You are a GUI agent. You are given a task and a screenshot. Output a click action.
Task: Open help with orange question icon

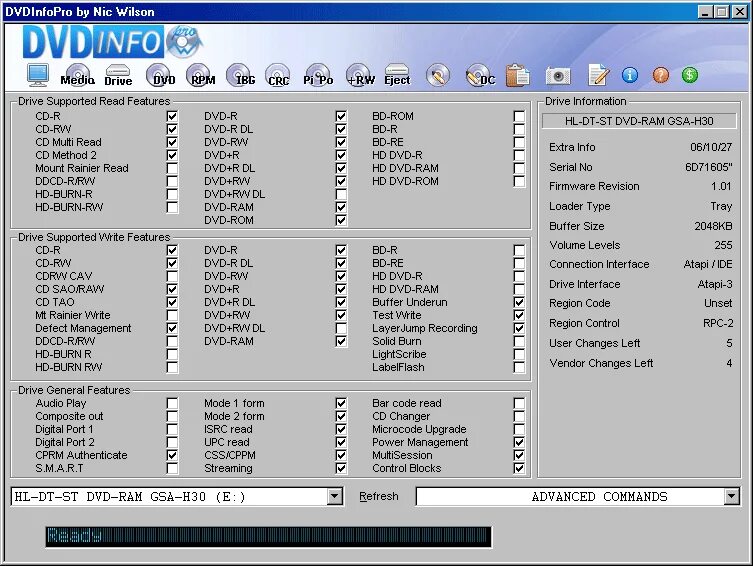click(660, 75)
